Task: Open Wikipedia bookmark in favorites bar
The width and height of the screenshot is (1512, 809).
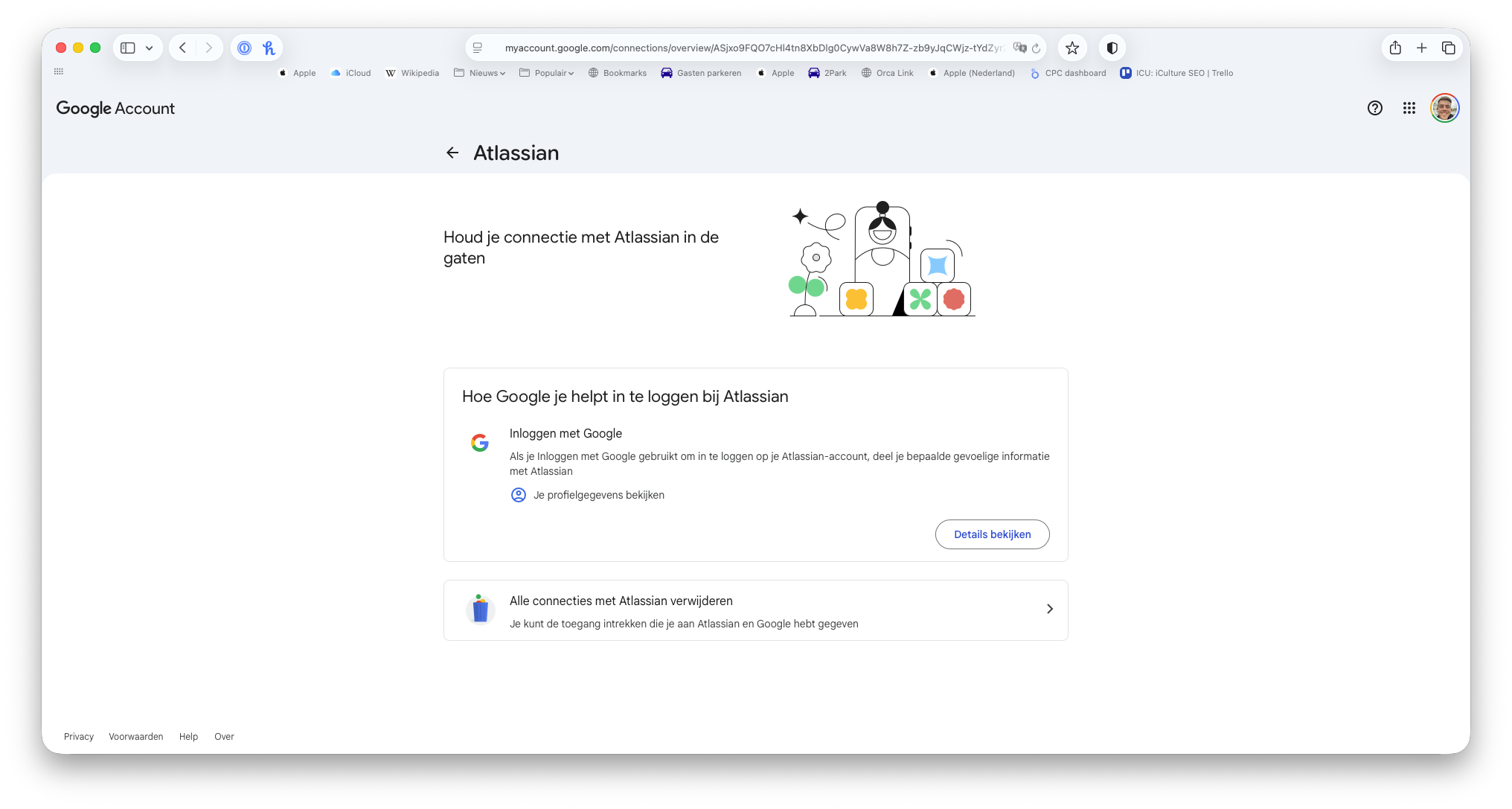Action: pos(412,73)
